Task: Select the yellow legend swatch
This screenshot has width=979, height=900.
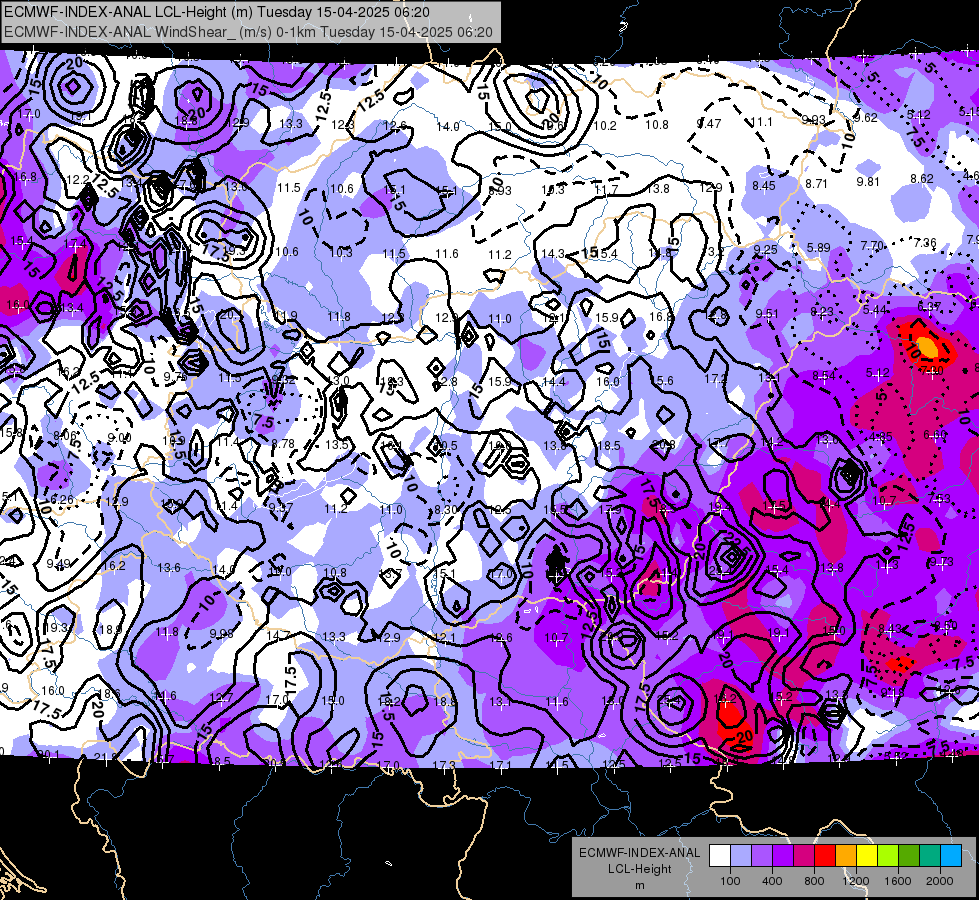Action: [867, 856]
